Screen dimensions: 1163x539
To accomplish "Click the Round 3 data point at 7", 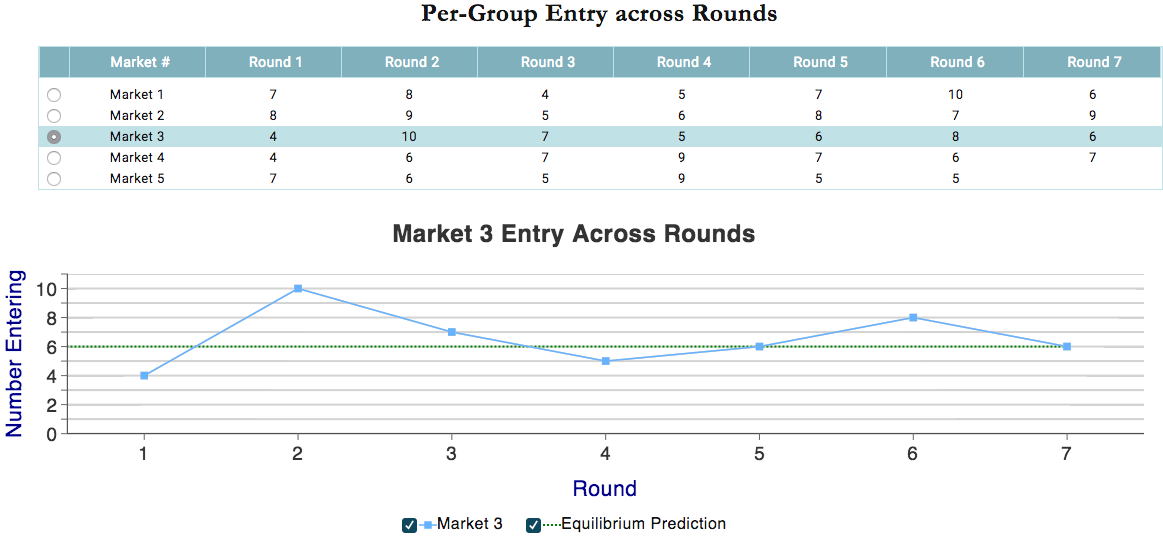I will (452, 332).
